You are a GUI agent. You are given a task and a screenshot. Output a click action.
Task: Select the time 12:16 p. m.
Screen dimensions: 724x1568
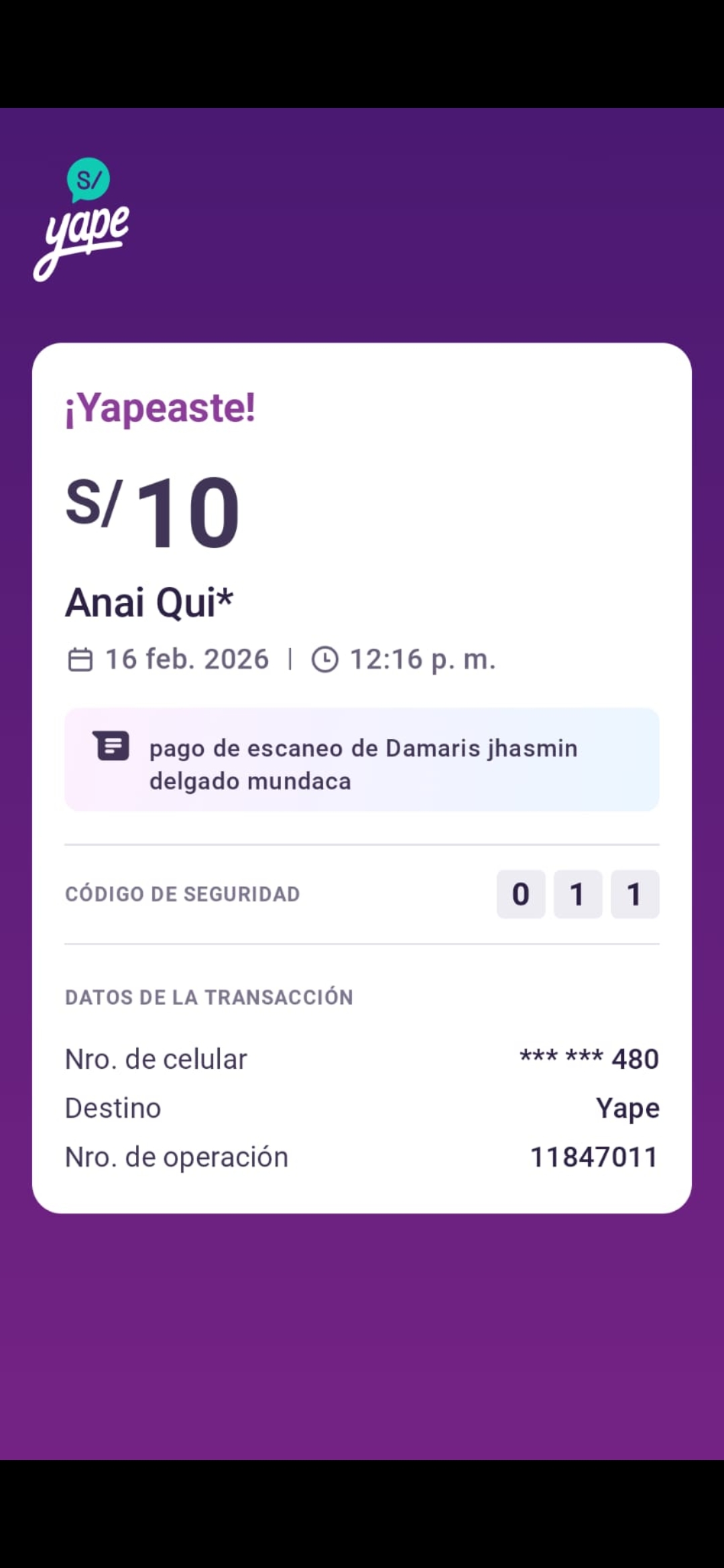tap(422, 659)
